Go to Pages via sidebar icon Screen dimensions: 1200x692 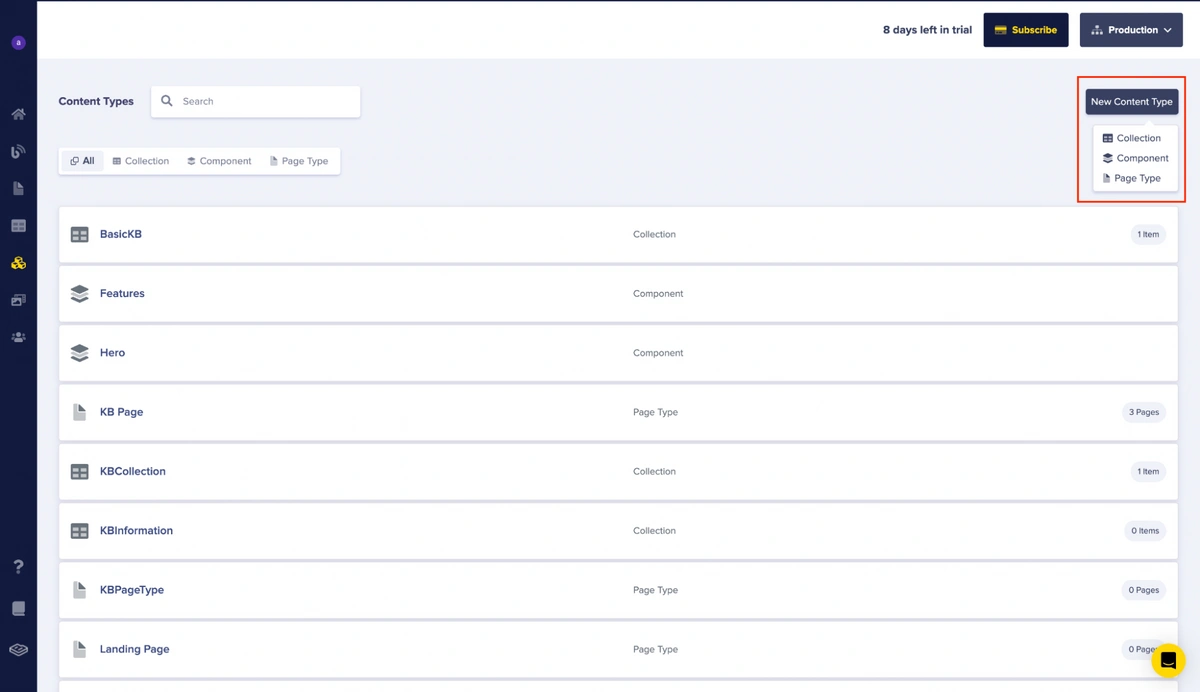coord(18,189)
